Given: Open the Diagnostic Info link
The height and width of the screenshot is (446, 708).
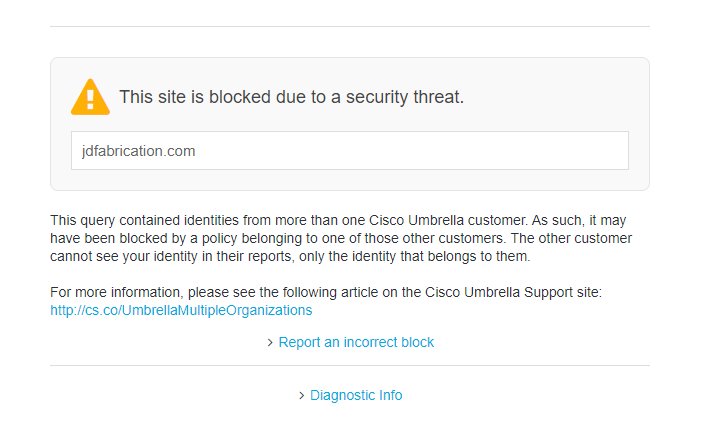Looking at the screenshot, I should coord(356,395).
